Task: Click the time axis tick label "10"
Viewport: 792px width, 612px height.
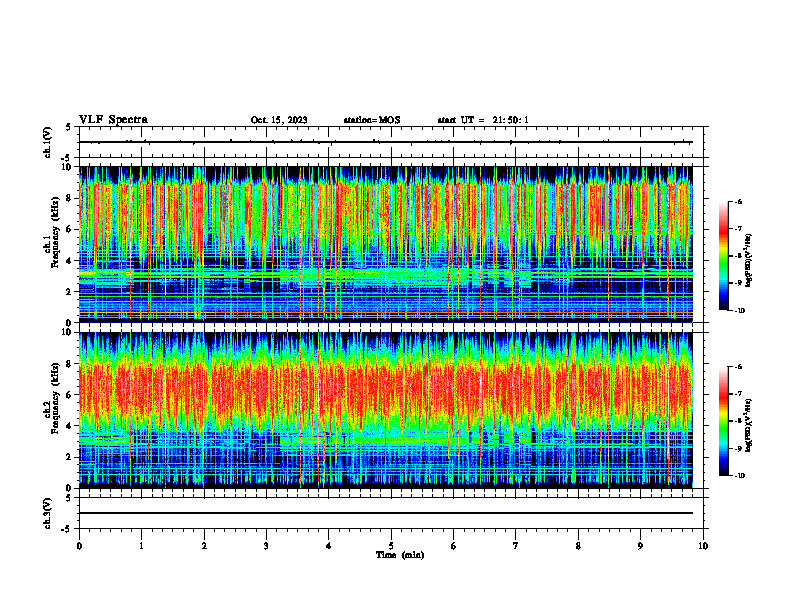Action: point(703,546)
